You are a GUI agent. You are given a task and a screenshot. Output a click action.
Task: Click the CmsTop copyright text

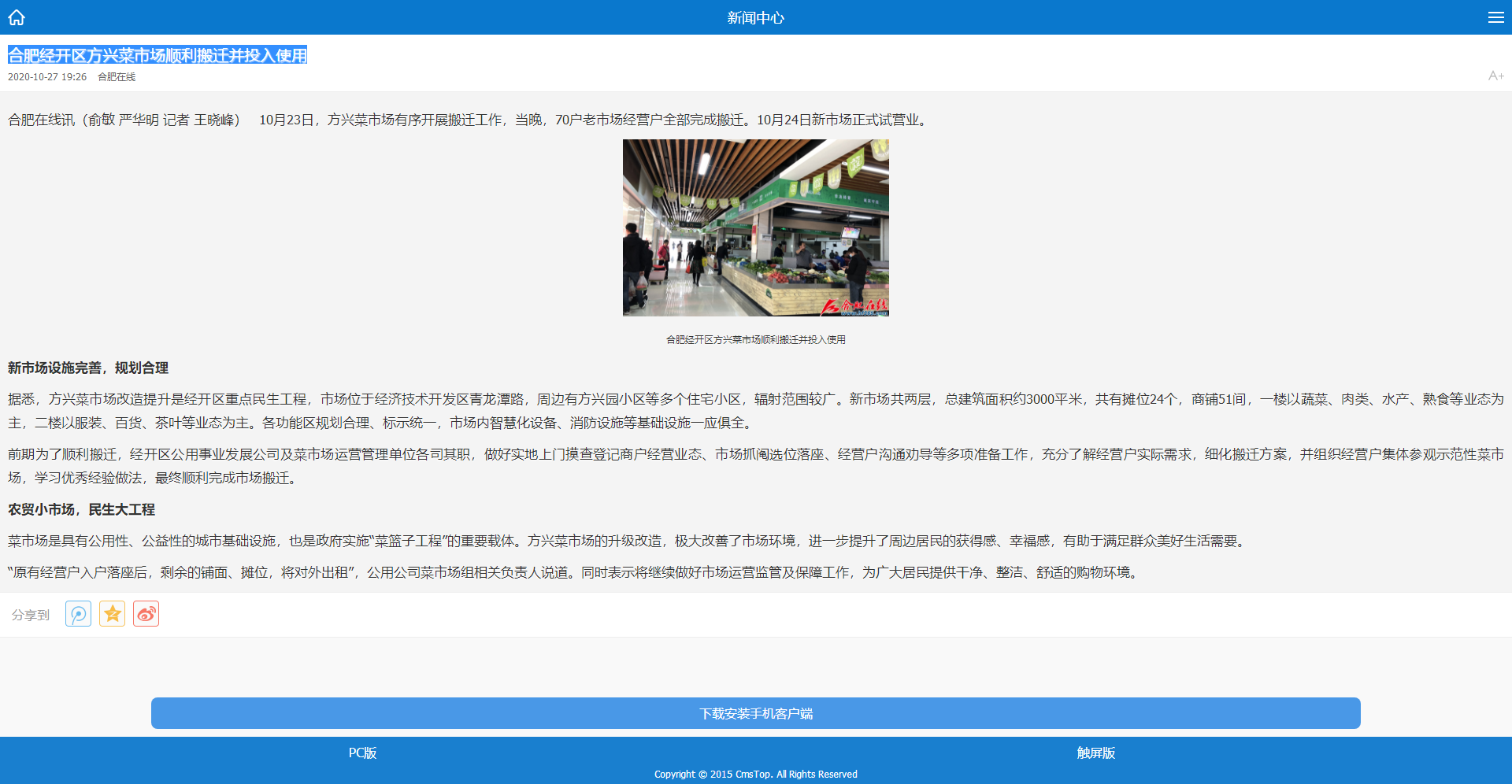pyautogui.click(x=755, y=774)
